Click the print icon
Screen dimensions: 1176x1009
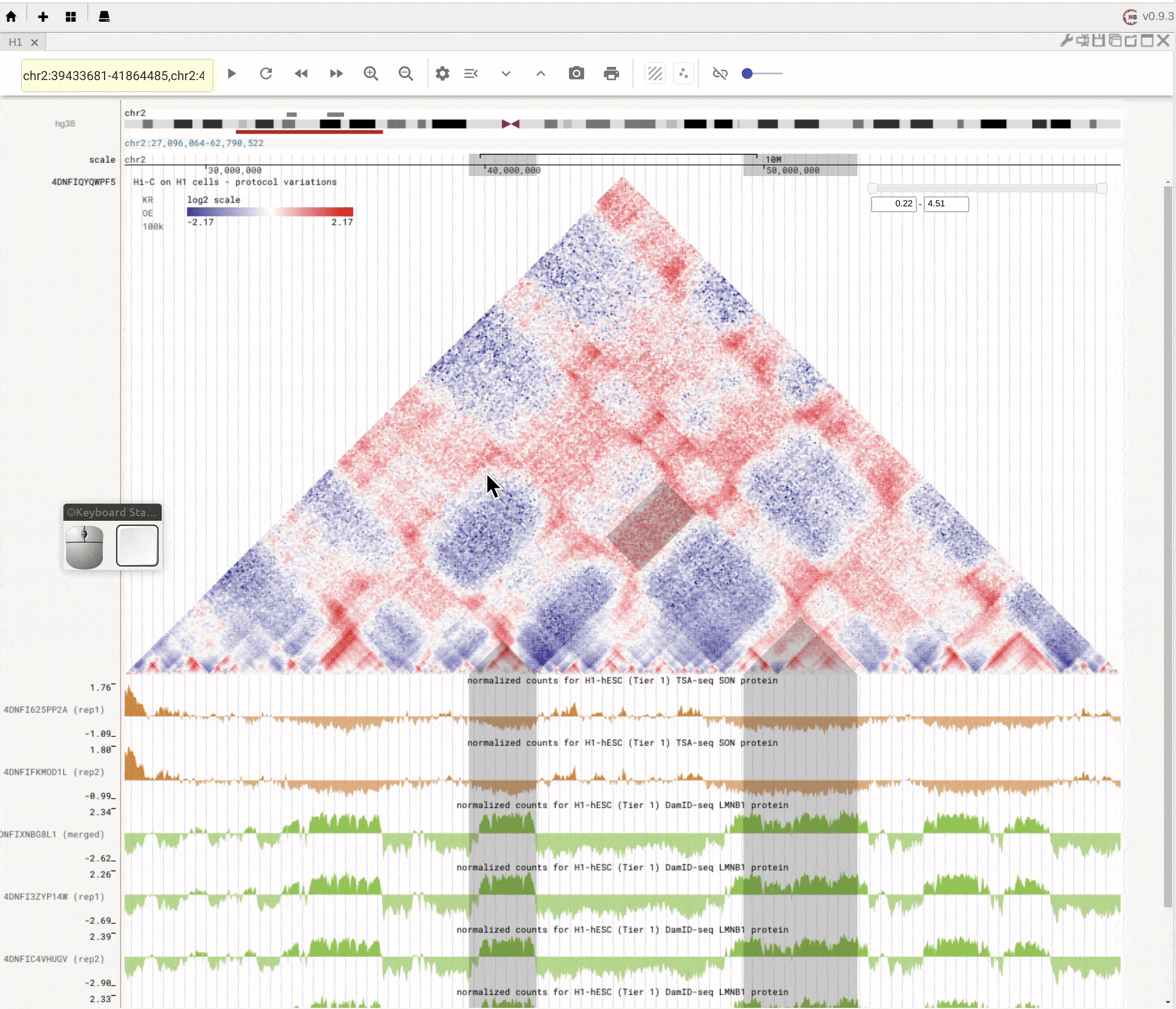click(x=611, y=74)
